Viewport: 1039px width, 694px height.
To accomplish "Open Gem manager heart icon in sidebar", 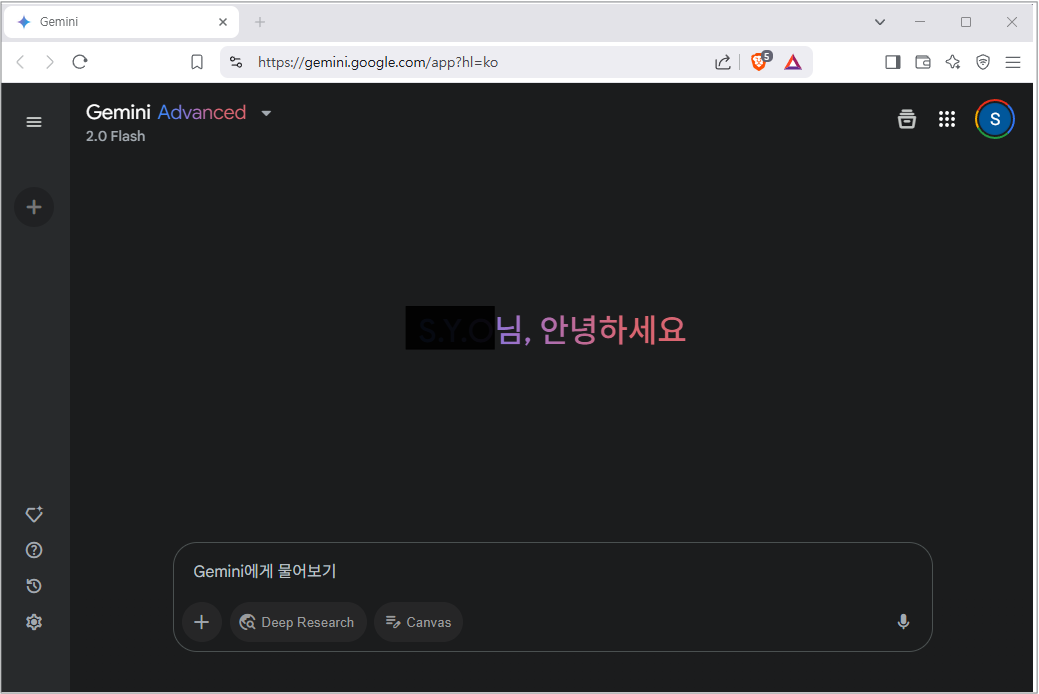I will coord(34,514).
